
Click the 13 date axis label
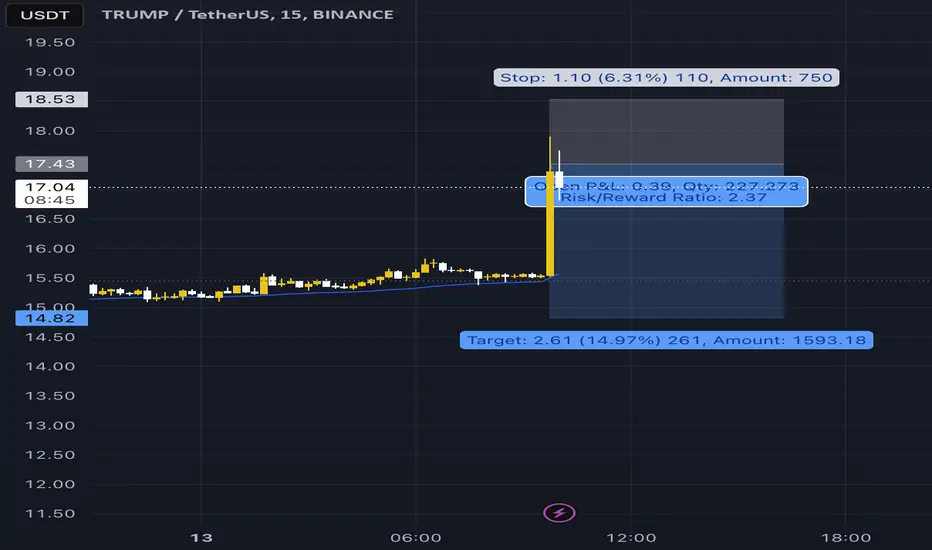pyautogui.click(x=201, y=538)
